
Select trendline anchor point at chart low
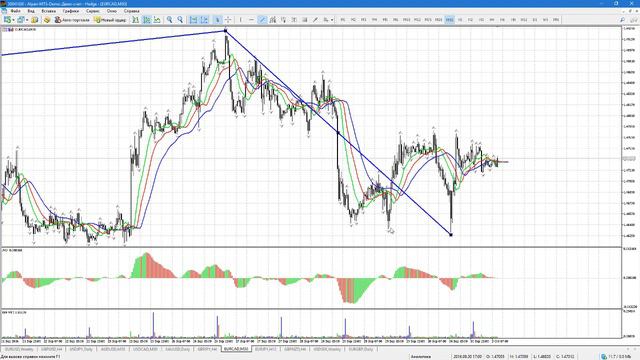coord(451,235)
